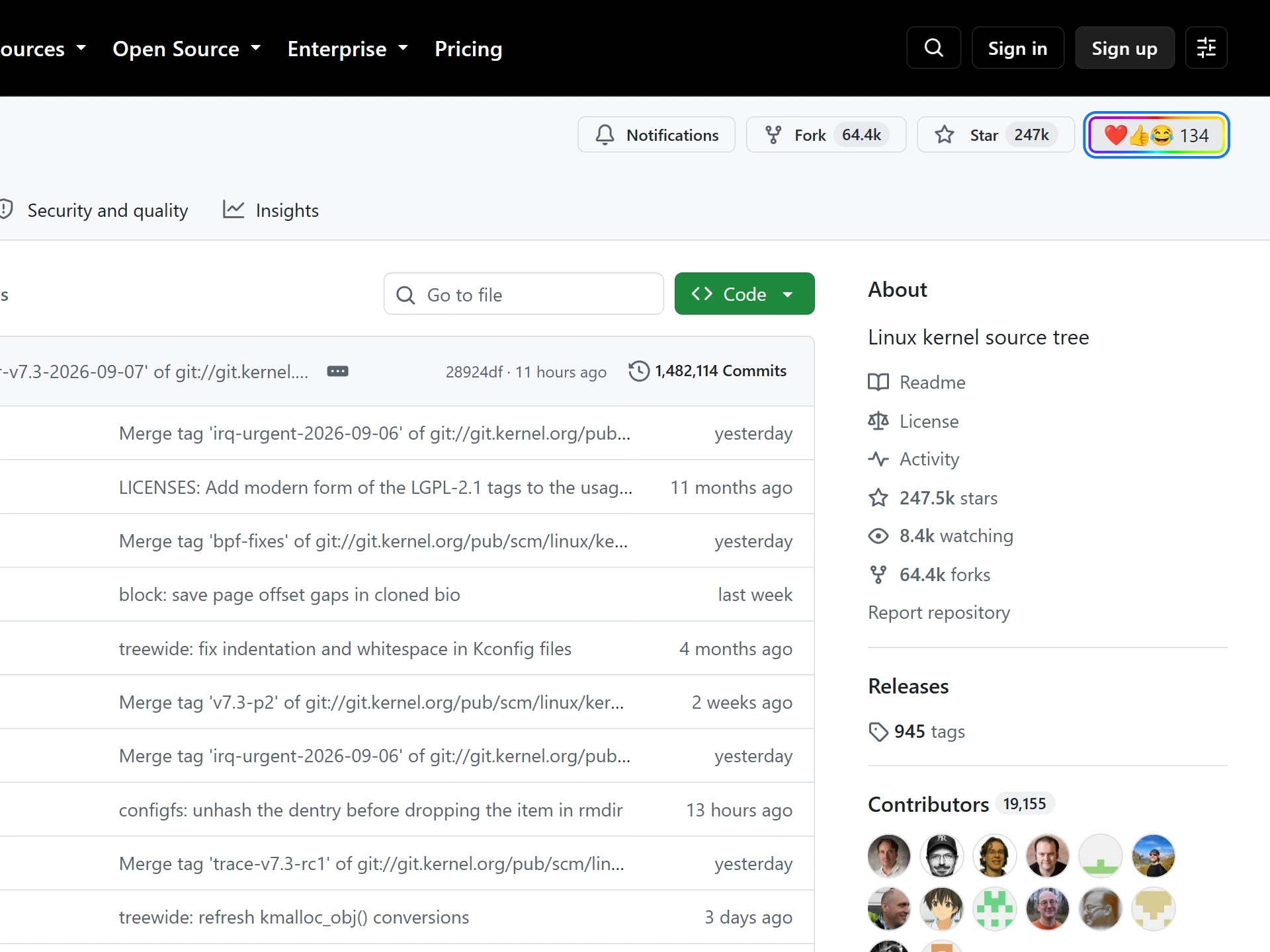
Task: Open the appearance settings sliders icon
Action: point(1206,48)
